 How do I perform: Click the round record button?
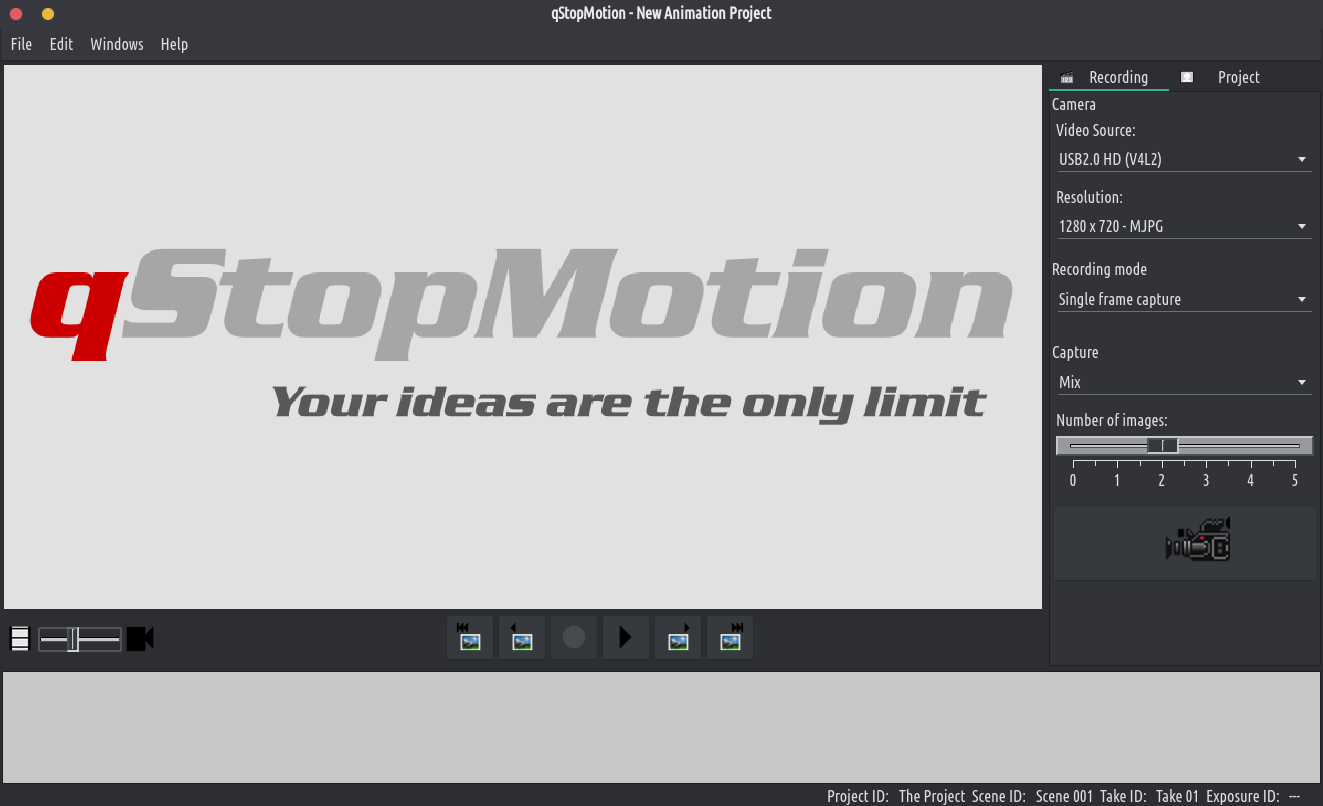click(x=574, y=637)
